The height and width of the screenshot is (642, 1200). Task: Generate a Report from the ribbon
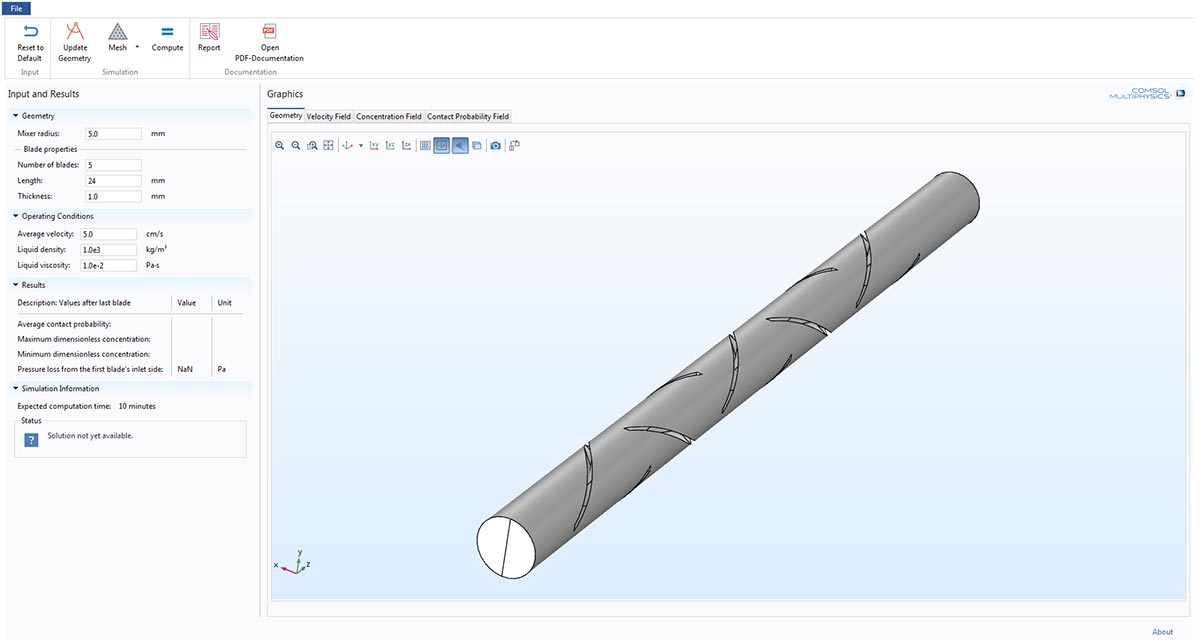coord(209,40)
